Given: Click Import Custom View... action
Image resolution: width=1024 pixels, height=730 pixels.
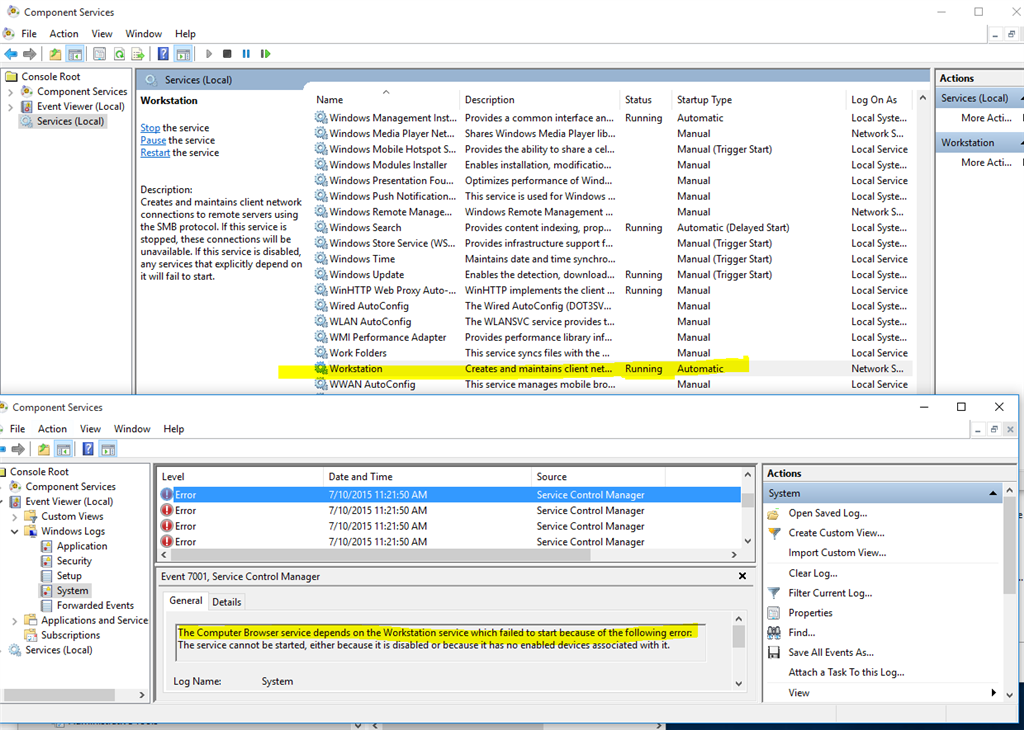Looking at the screenshot, I should pos(837,553).
